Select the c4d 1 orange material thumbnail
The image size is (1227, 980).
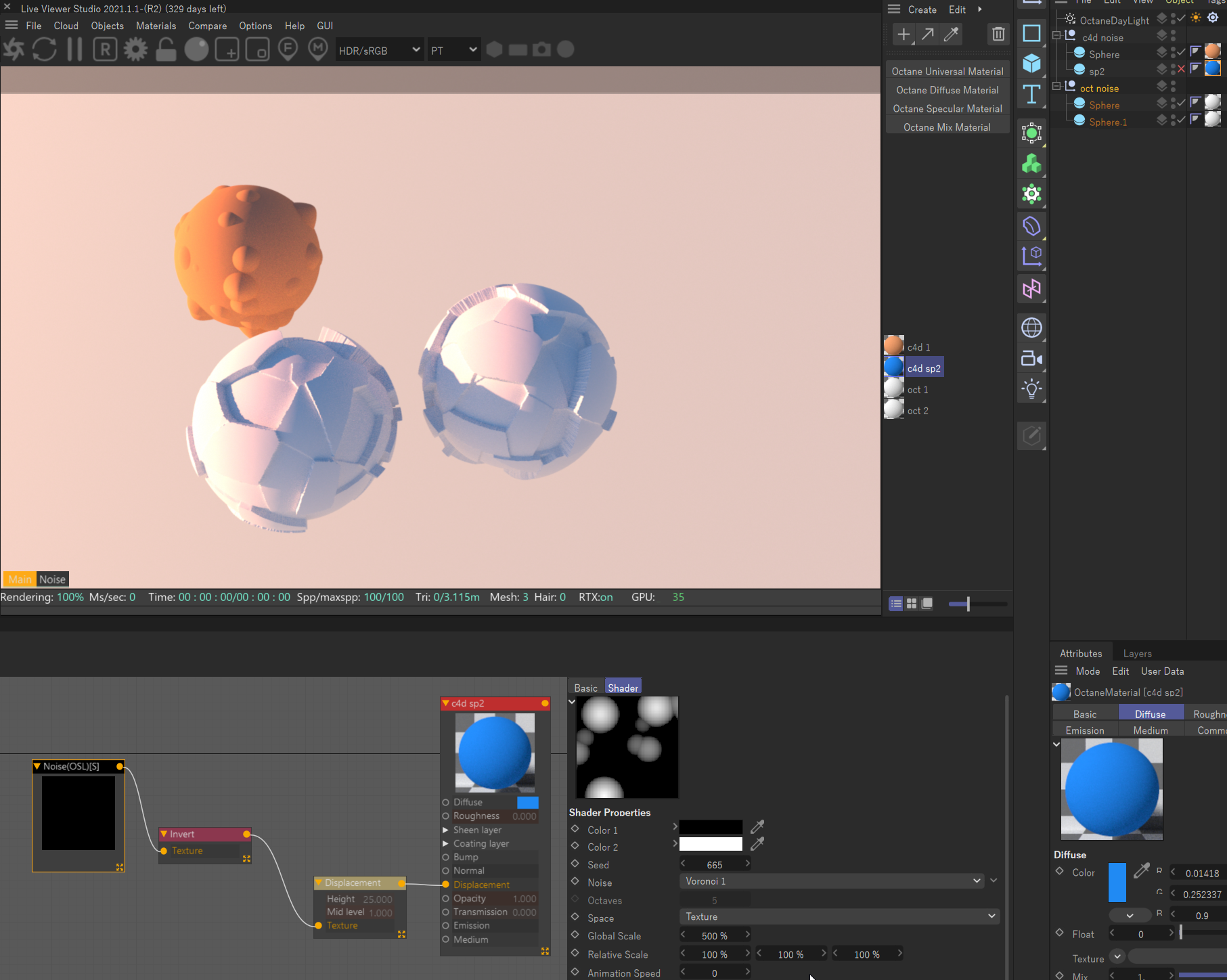[x=893, y=345]
